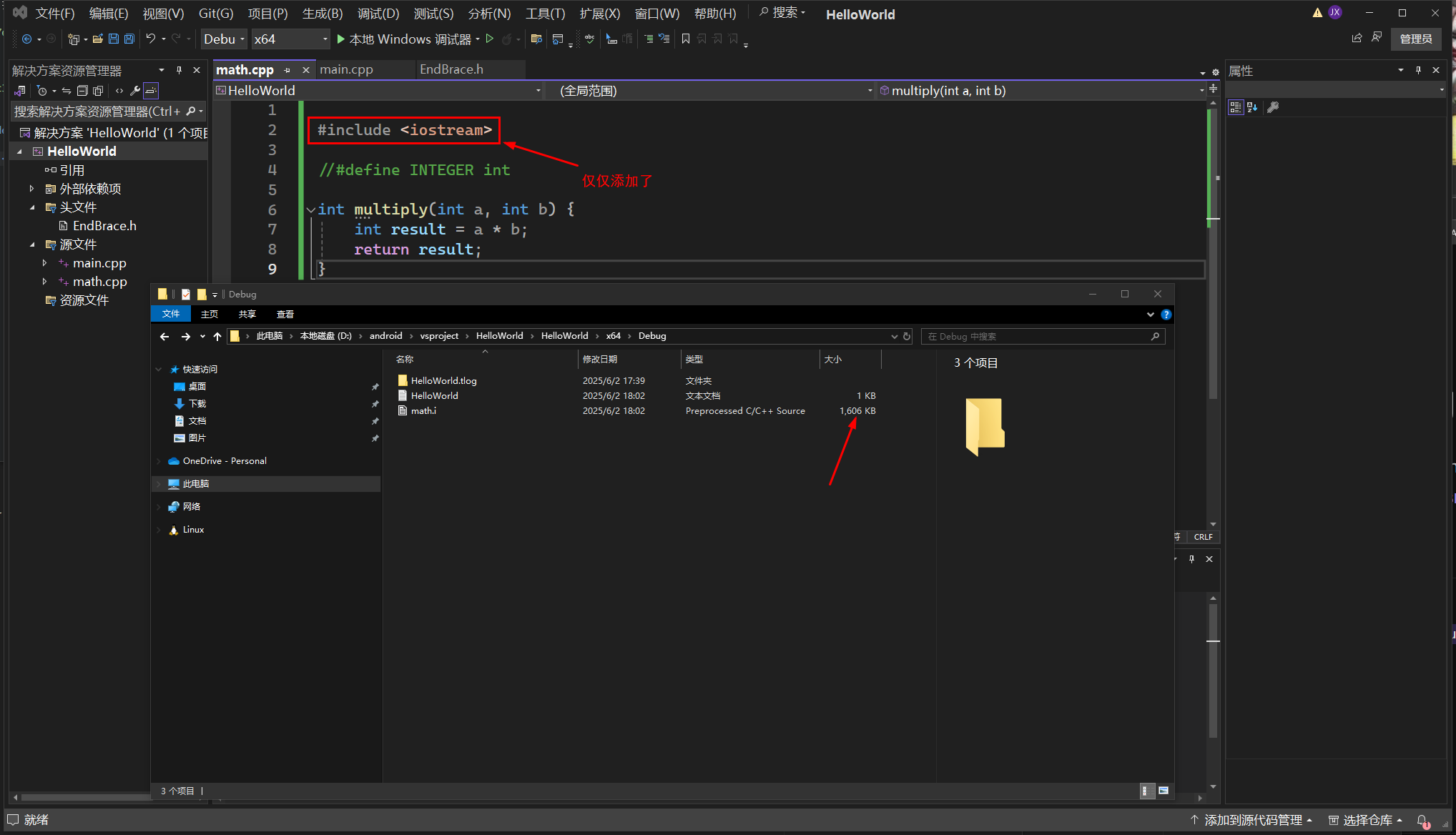
Task: Collapse the 头文件 folder node
Action: pos(32,207)
